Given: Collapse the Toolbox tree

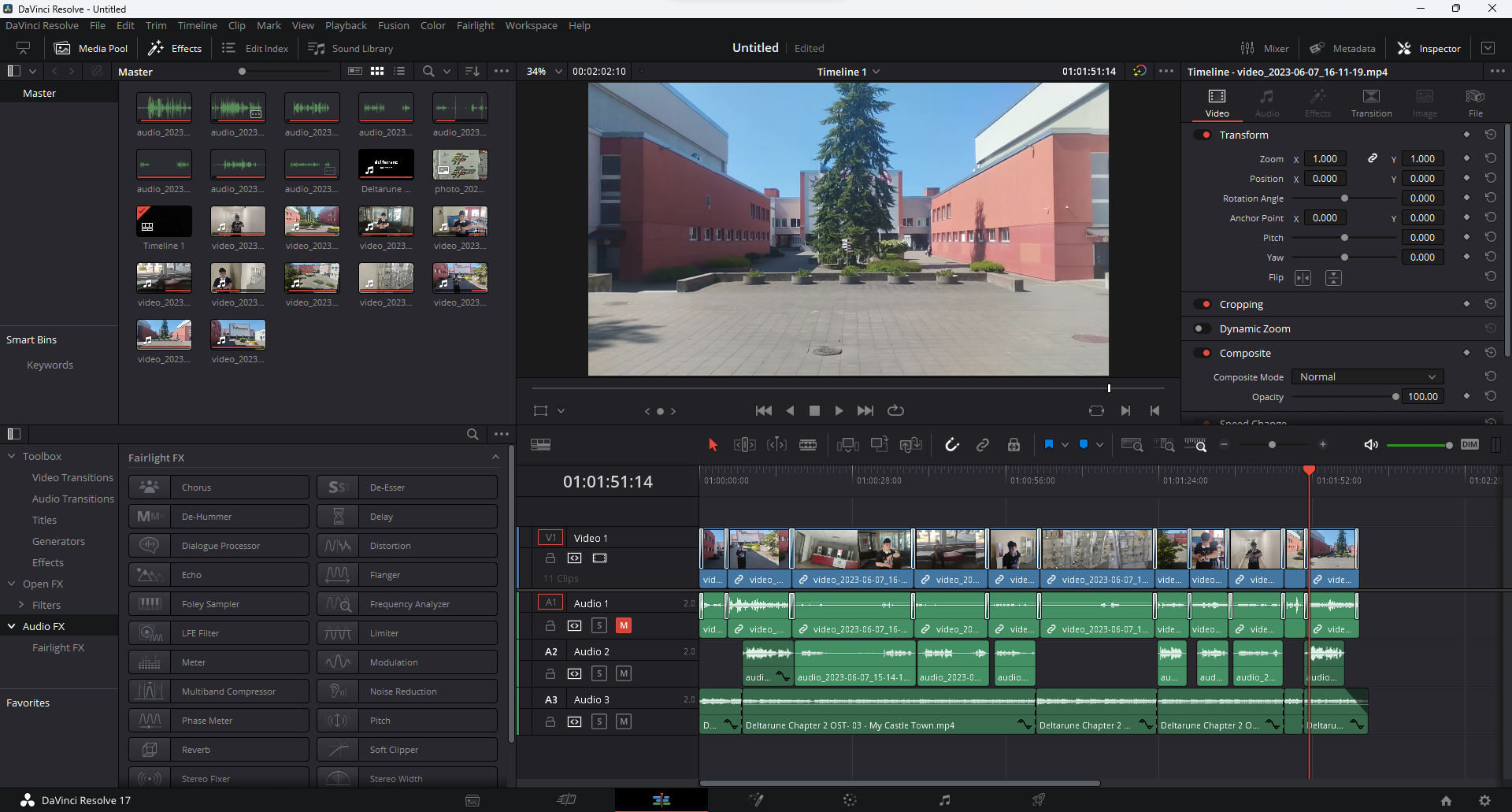Looking at the screenshot, I should tap(12, 456).
